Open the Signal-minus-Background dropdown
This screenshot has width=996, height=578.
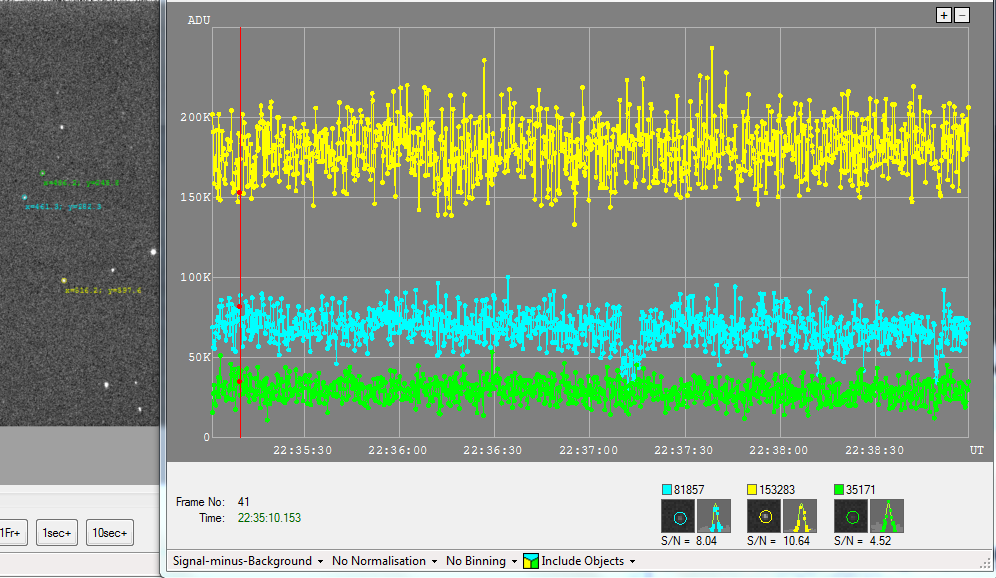tap(248, 561)
